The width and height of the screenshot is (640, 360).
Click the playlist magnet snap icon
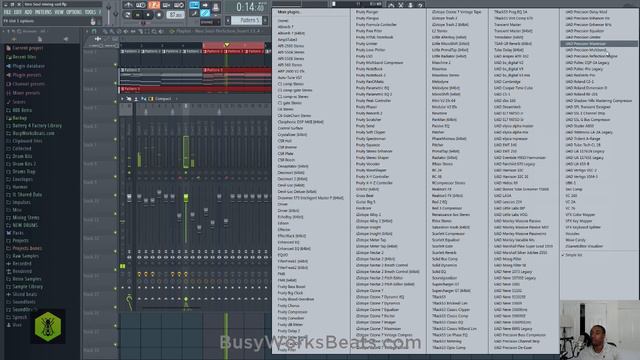pyautogui.click(x=95, y=31)
